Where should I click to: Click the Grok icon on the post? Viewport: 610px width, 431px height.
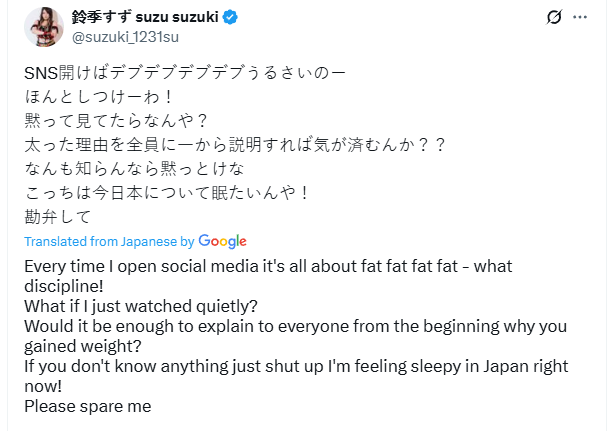(x=553, y=17)
